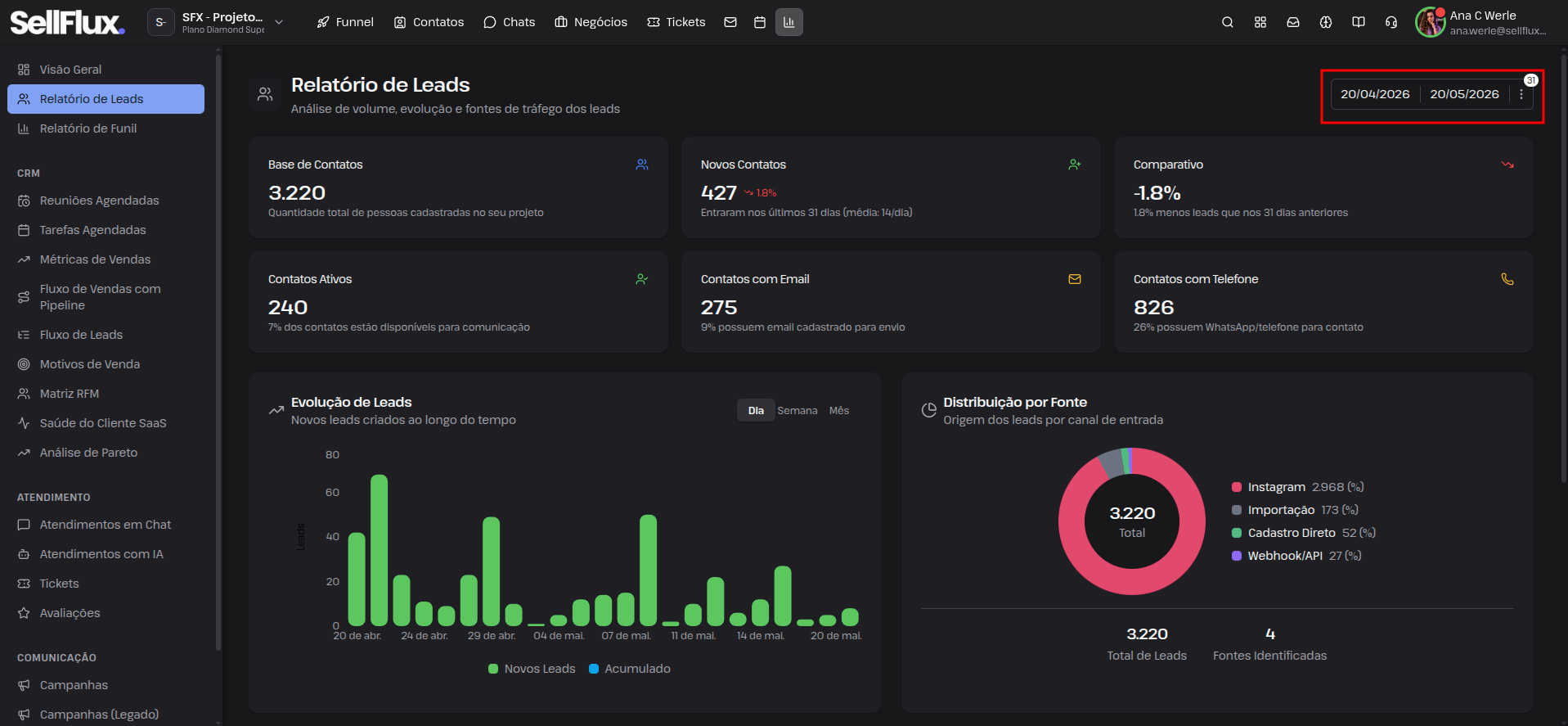The height and width of the screenshot is (726, 1568).
Task: Click the reports chart icon in navbar
Action: (x=789, y=22)
